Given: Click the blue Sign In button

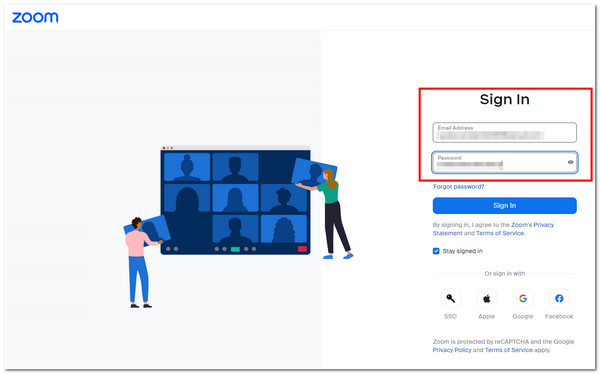Looking at the screenshot, I should tap(504, 206).
